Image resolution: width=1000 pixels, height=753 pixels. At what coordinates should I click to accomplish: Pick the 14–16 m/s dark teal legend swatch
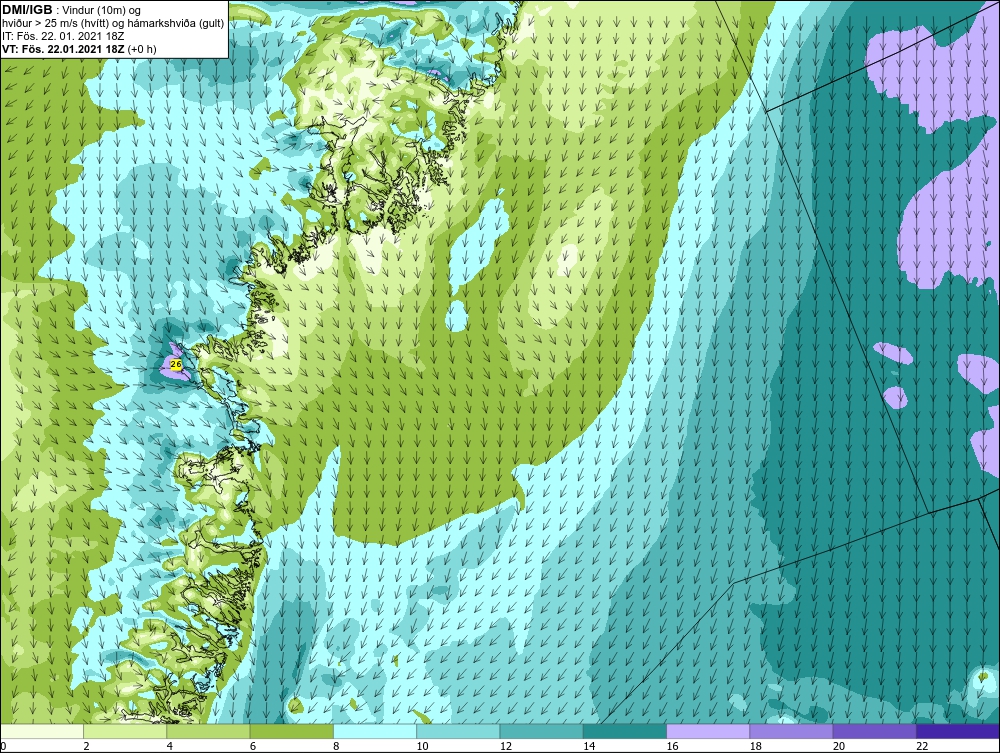pyautogui.click(x=625, y=731)
